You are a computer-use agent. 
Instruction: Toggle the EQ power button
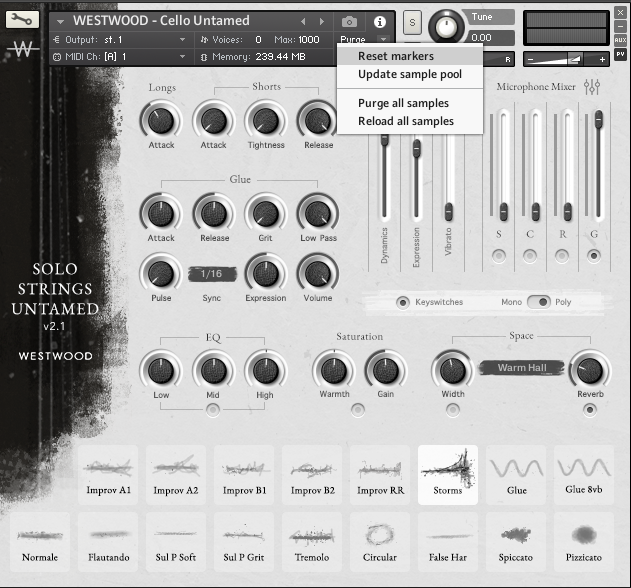[213, 409]
